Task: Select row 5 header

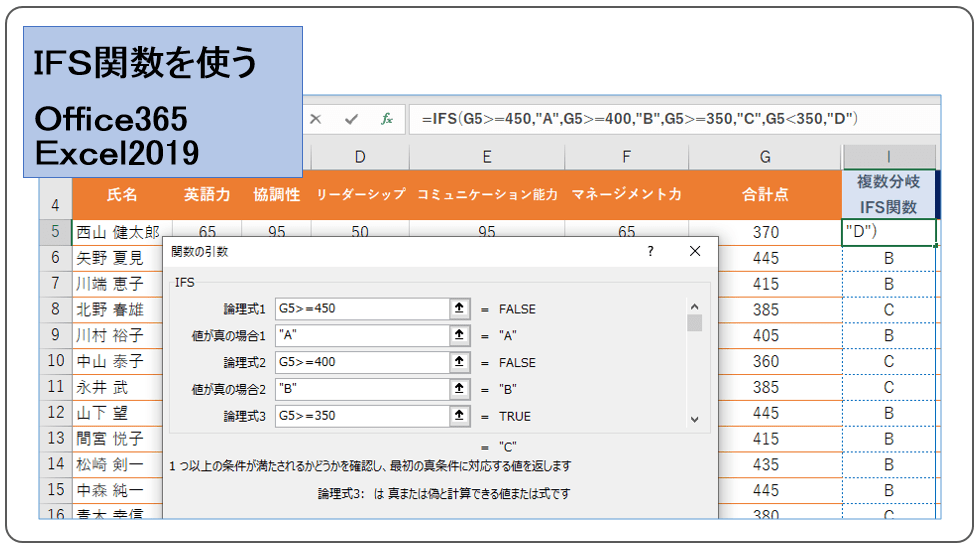Action: point(56,232)
